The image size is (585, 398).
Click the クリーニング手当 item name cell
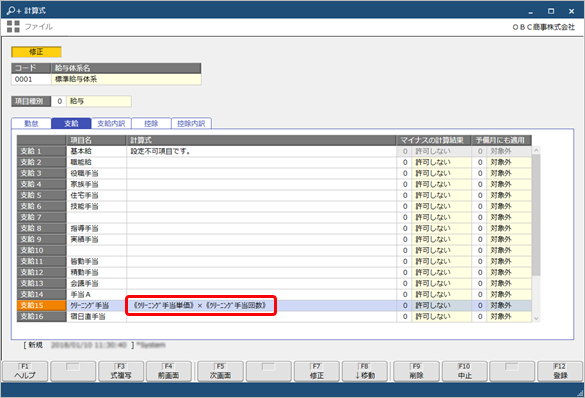(96, 305)
